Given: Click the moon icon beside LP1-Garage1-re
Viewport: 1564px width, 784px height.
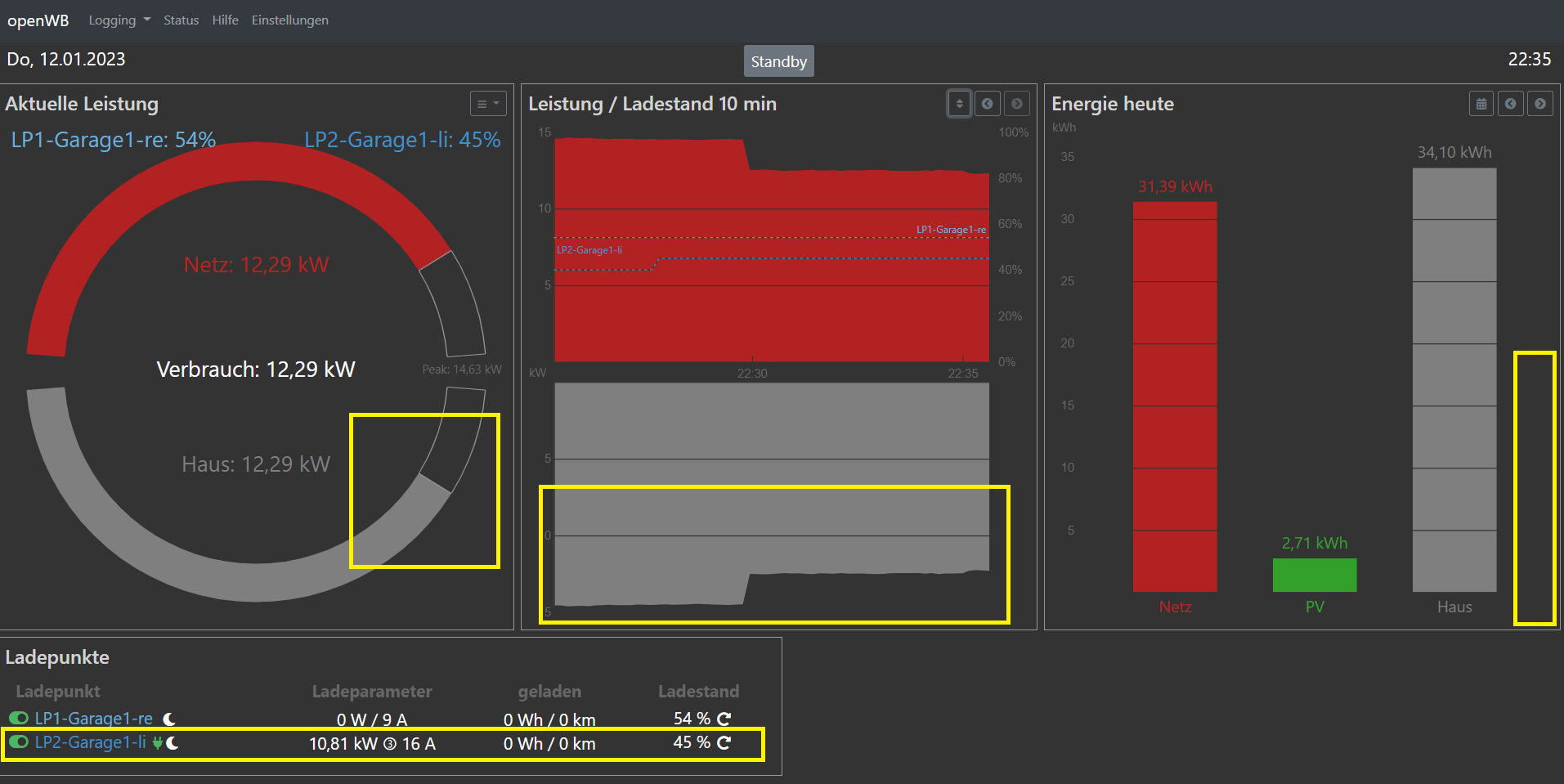Looking at the screenshot, I should coord(169,719).
